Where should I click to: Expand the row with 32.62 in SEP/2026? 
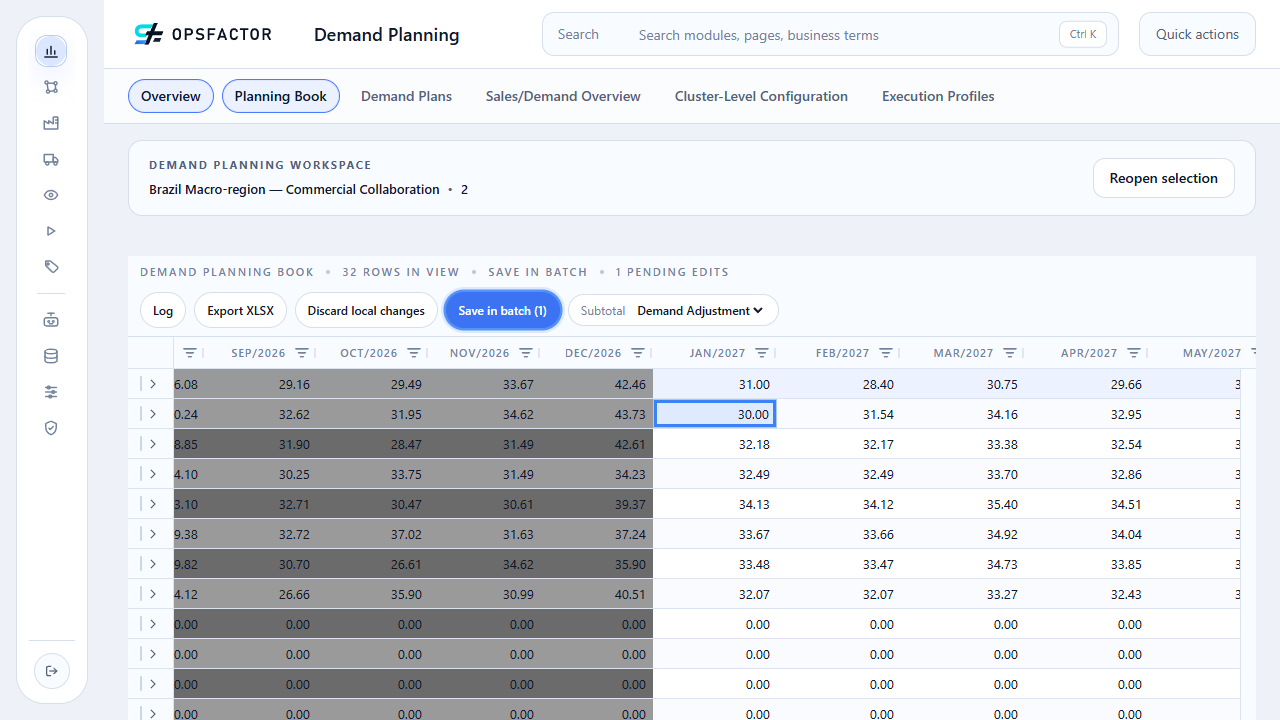click(153, 414)
